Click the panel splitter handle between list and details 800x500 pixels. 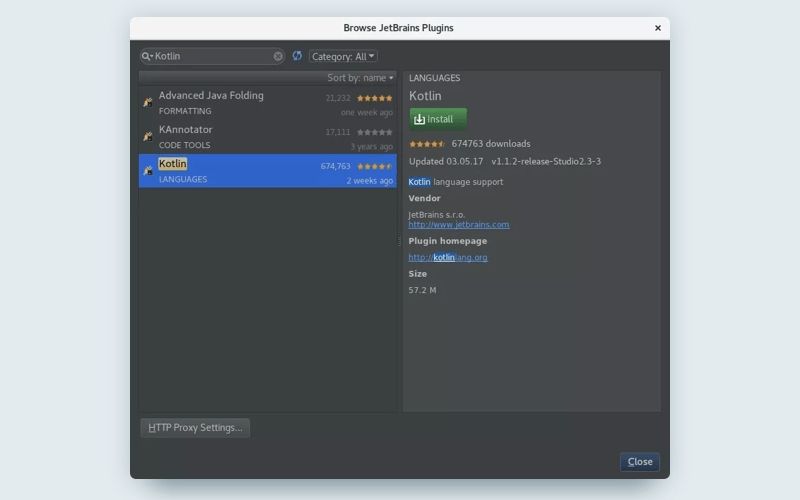coord(399,241)
